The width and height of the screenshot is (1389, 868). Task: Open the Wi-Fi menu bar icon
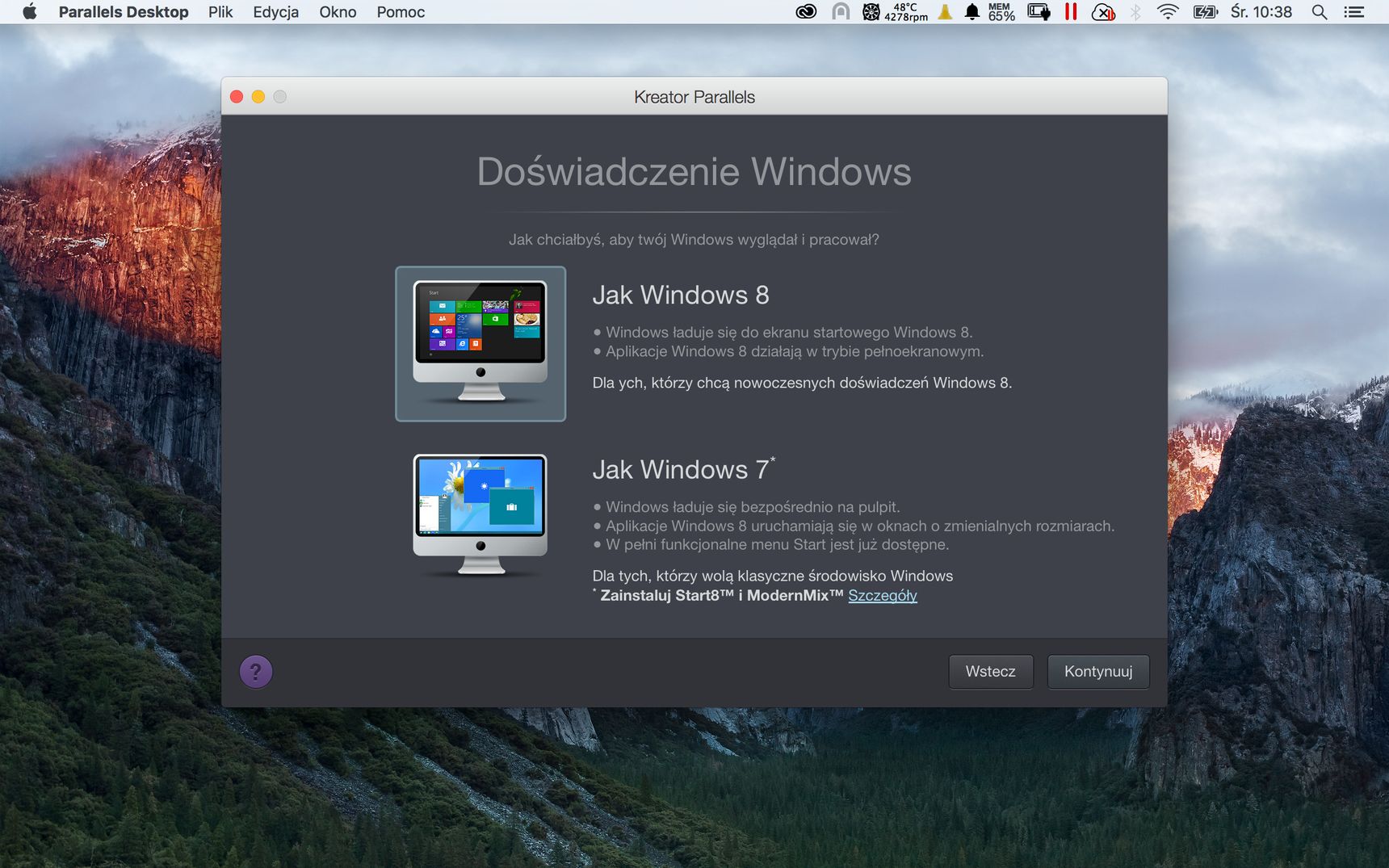1168,12
